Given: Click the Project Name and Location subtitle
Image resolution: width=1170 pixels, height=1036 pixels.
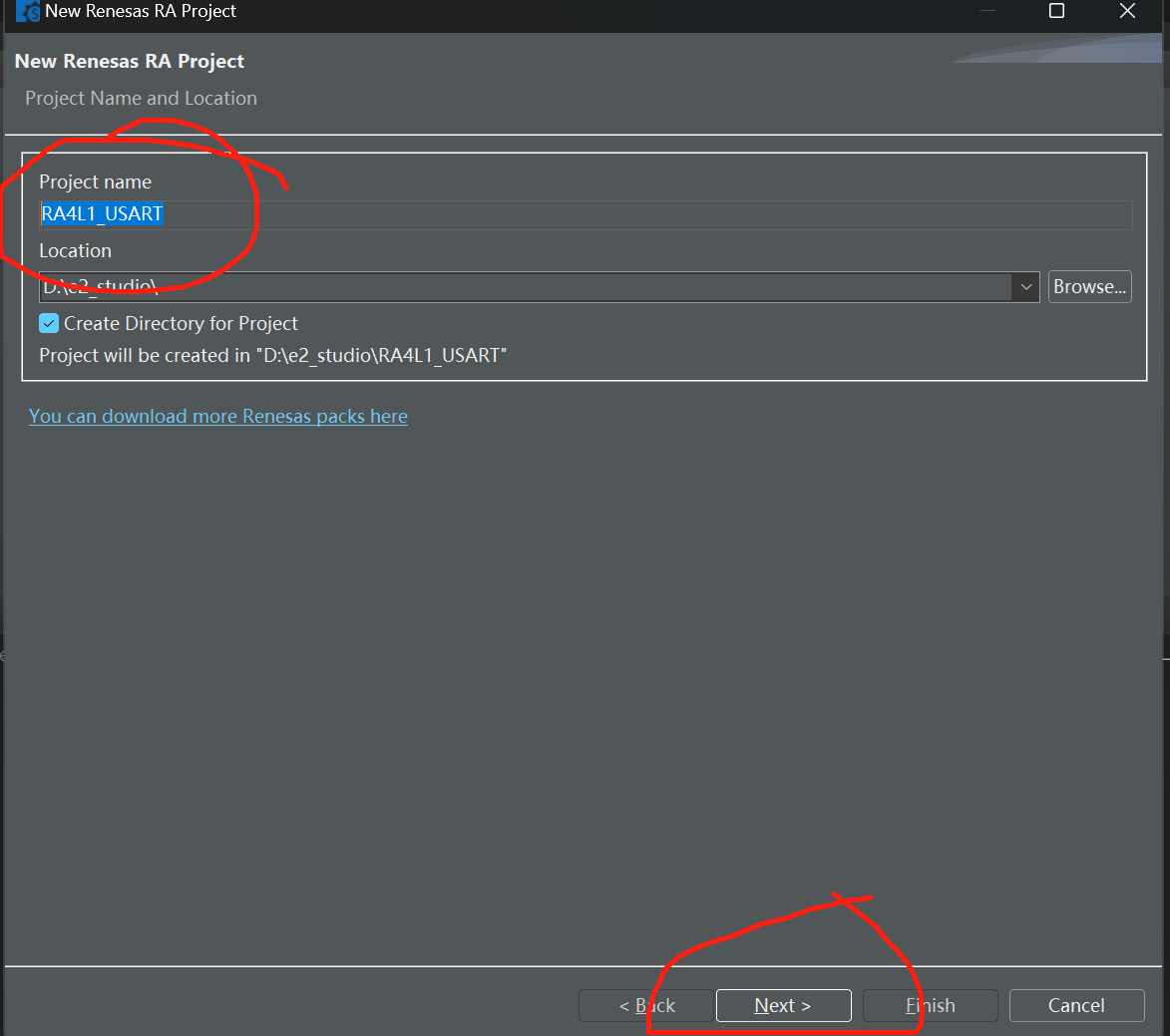Looking at the screenshot, I should click(x=141, y=99).
